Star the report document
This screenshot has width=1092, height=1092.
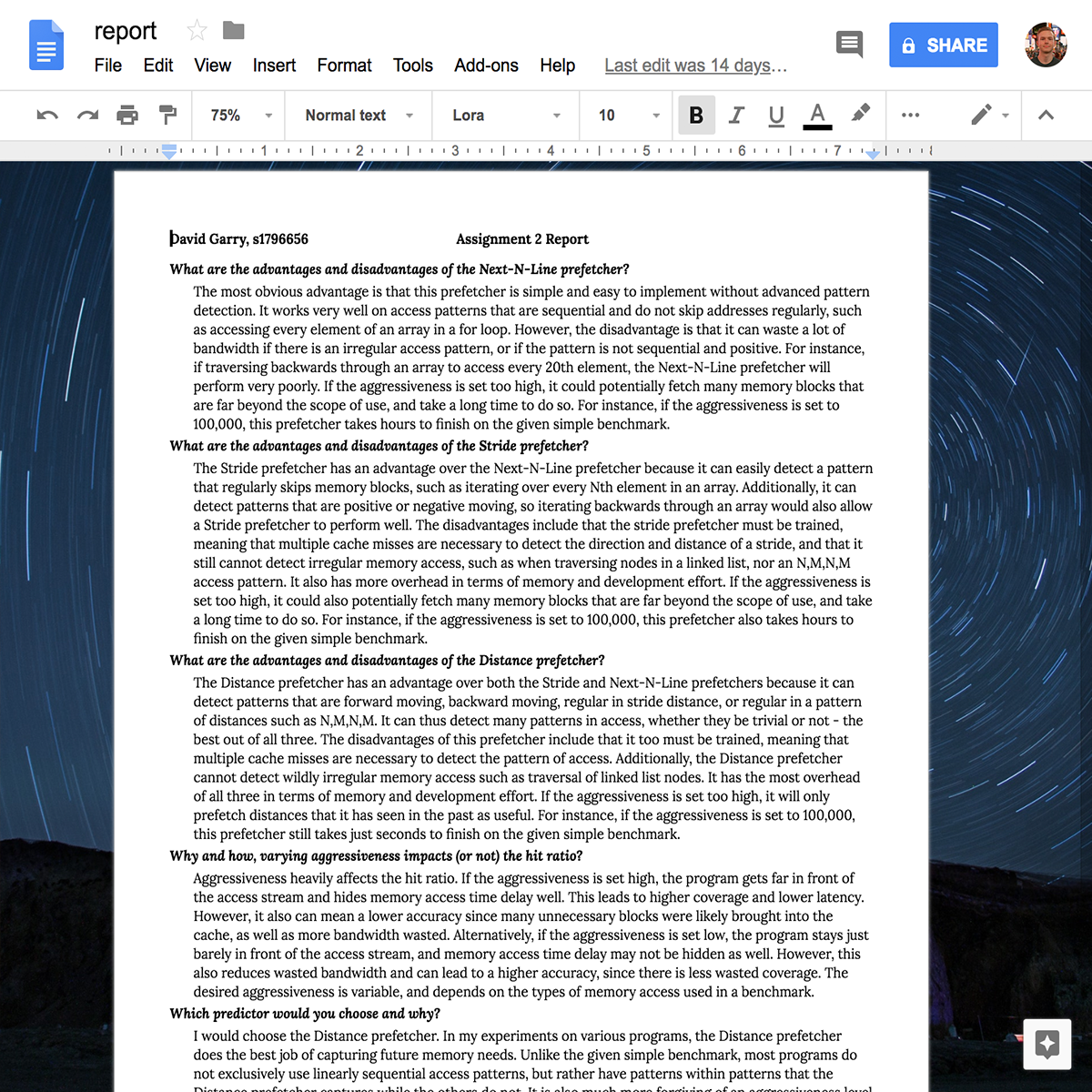pyautogui.click(x=197, y=30)
